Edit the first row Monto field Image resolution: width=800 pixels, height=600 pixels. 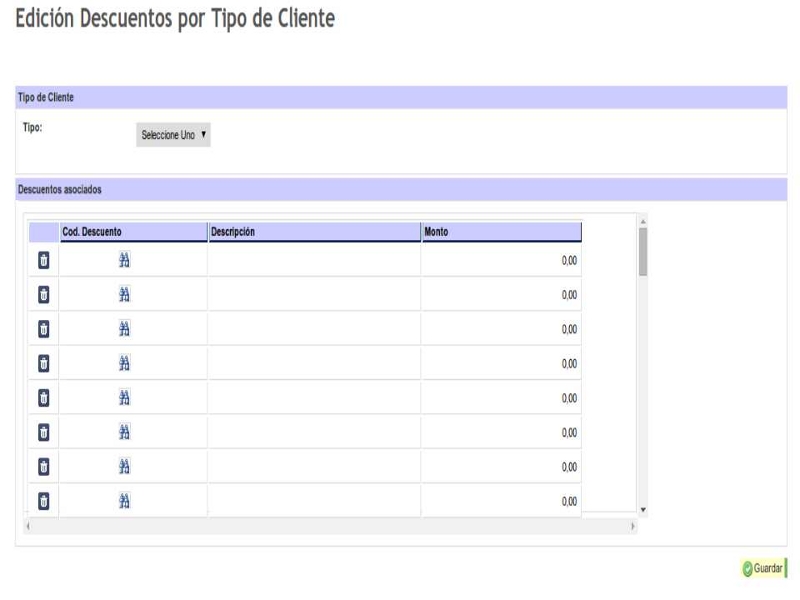pos(501,261)
